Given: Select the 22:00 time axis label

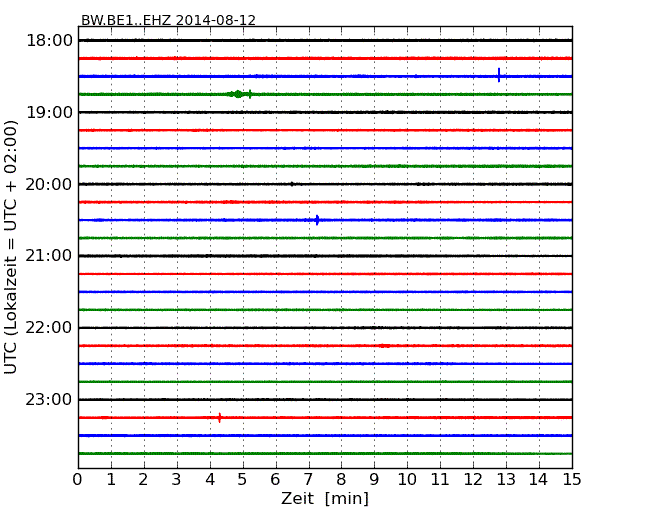Looking at the screenshot, I should [49, 328].
